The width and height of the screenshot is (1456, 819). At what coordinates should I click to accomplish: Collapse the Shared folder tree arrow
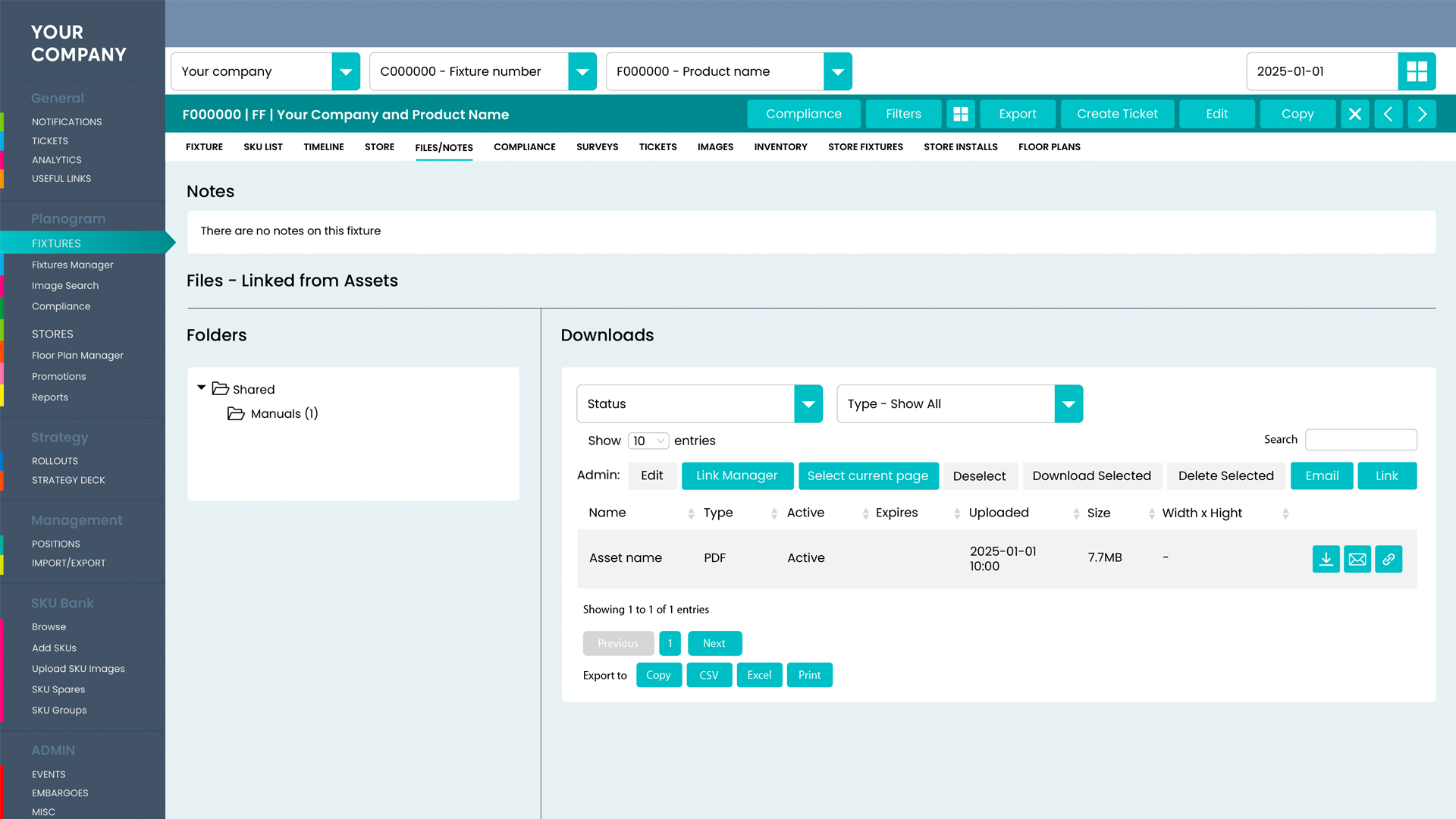coord(202,388)
